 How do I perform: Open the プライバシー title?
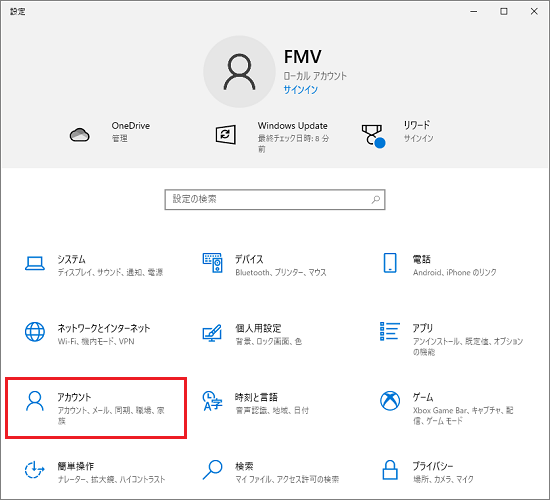pyautogui.click(x=433, y=466)
